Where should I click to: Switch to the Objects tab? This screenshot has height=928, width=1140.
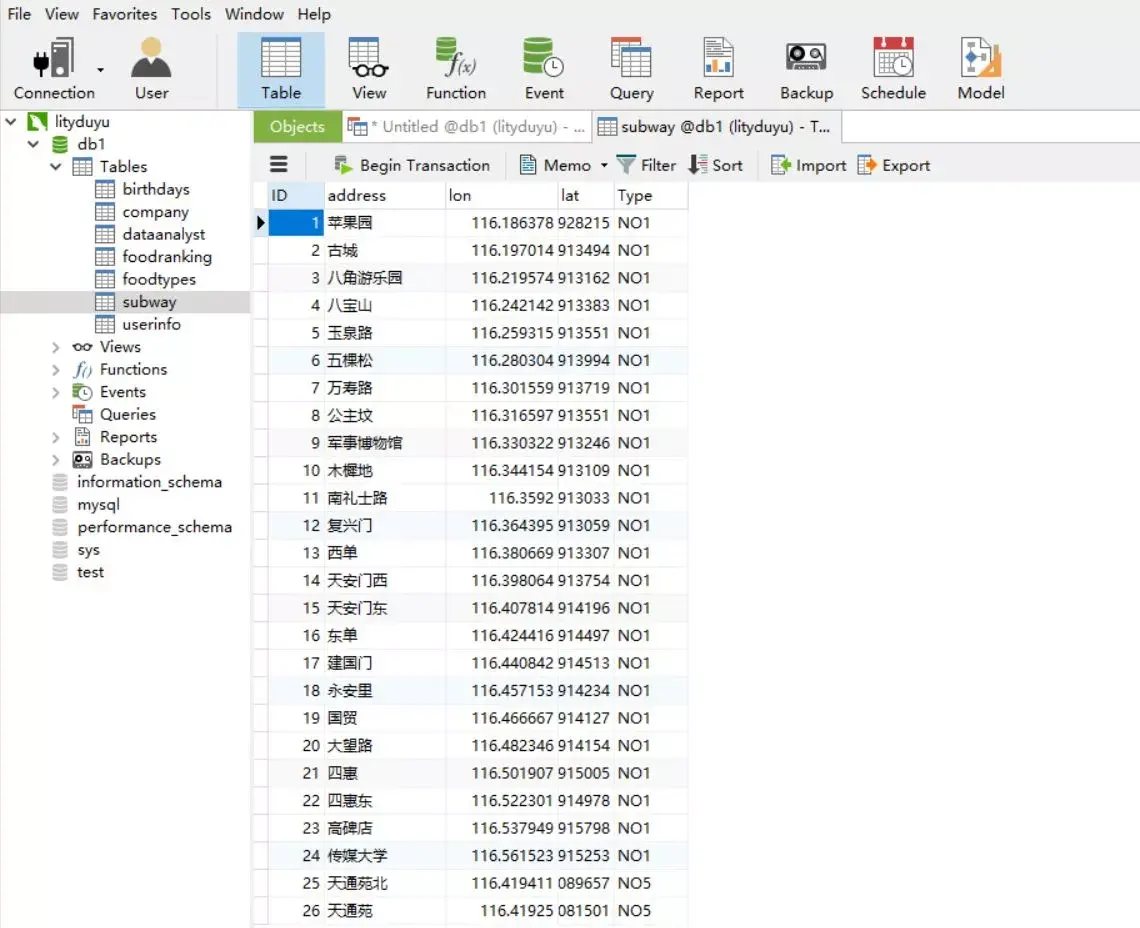pos(297,127)
